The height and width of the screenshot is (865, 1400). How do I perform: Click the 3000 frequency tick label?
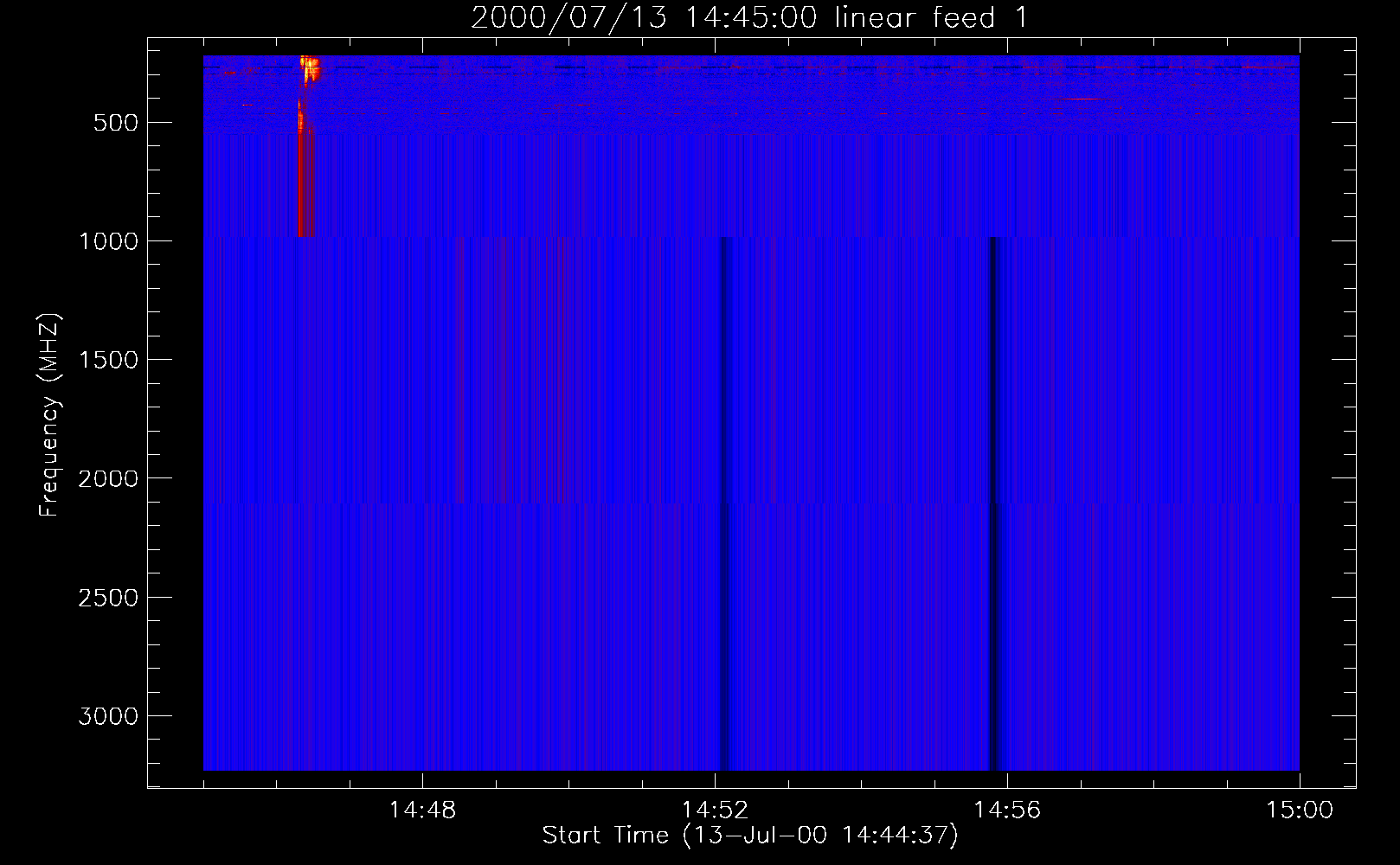point(108,716)
